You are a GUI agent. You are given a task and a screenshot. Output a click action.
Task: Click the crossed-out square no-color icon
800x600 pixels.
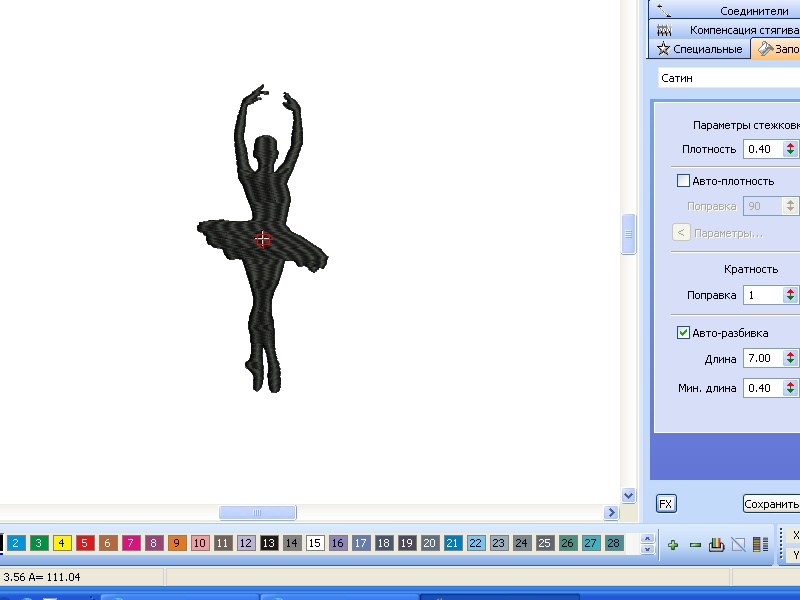(738, 544)
